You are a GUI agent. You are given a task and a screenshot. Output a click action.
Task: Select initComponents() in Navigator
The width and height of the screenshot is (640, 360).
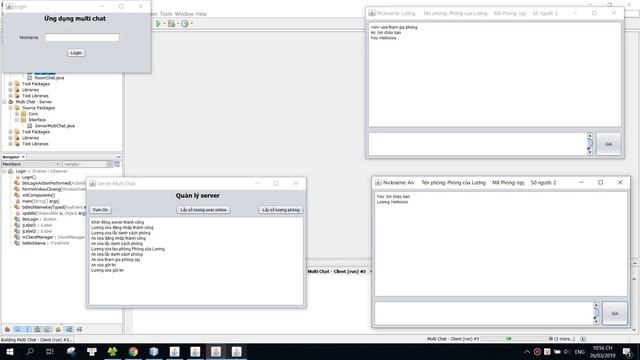(x=38, y=195)
